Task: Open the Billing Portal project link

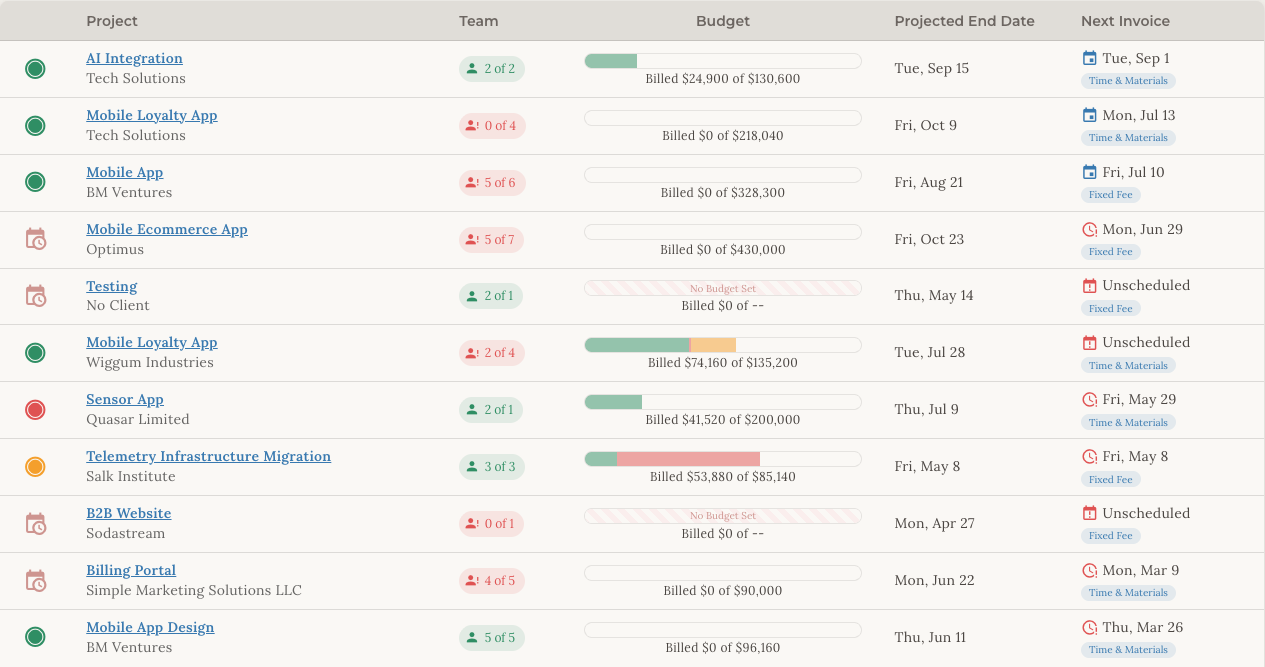Action: click(131, 570)
